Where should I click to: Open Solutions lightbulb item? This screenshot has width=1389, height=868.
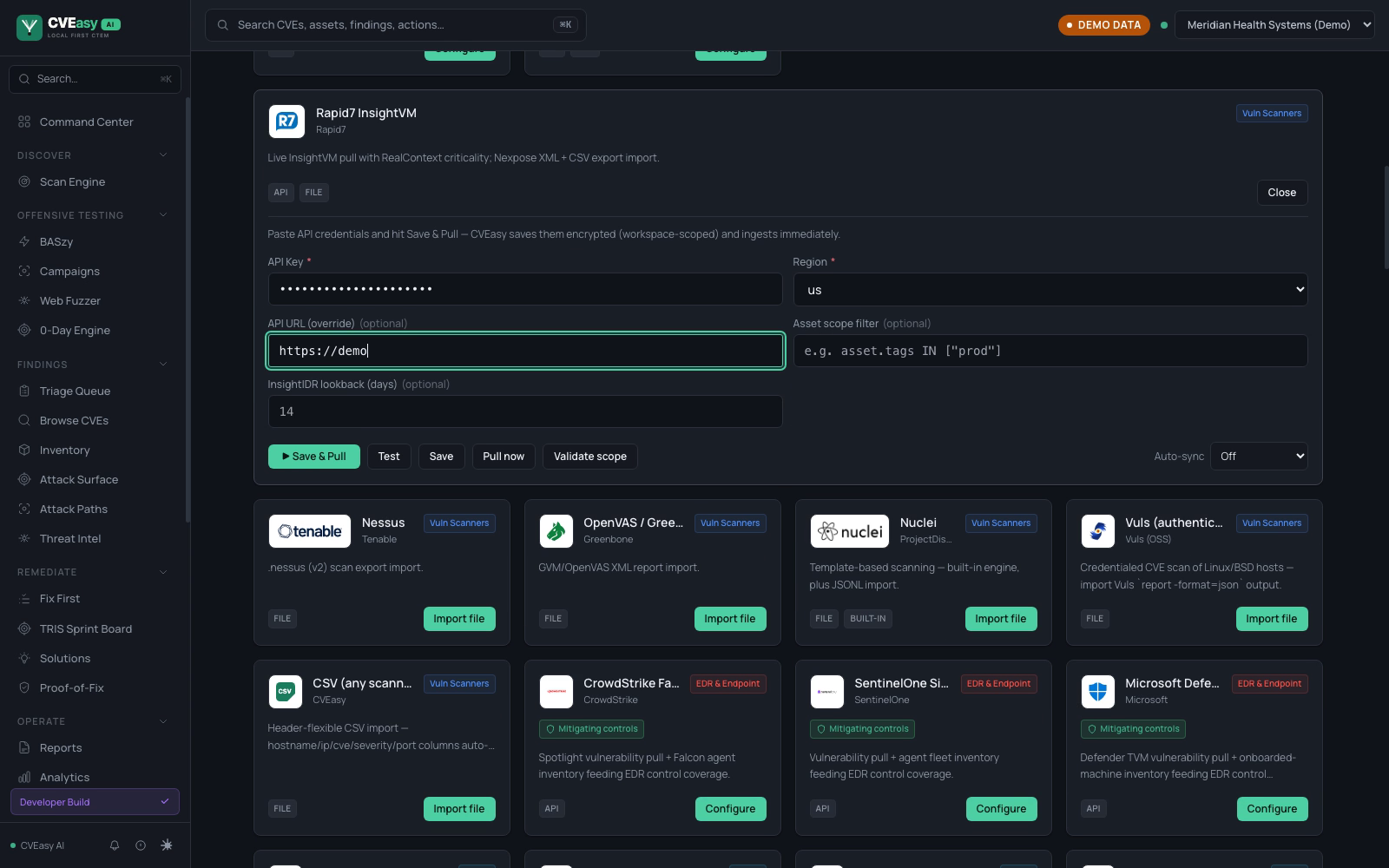(64, 658)
